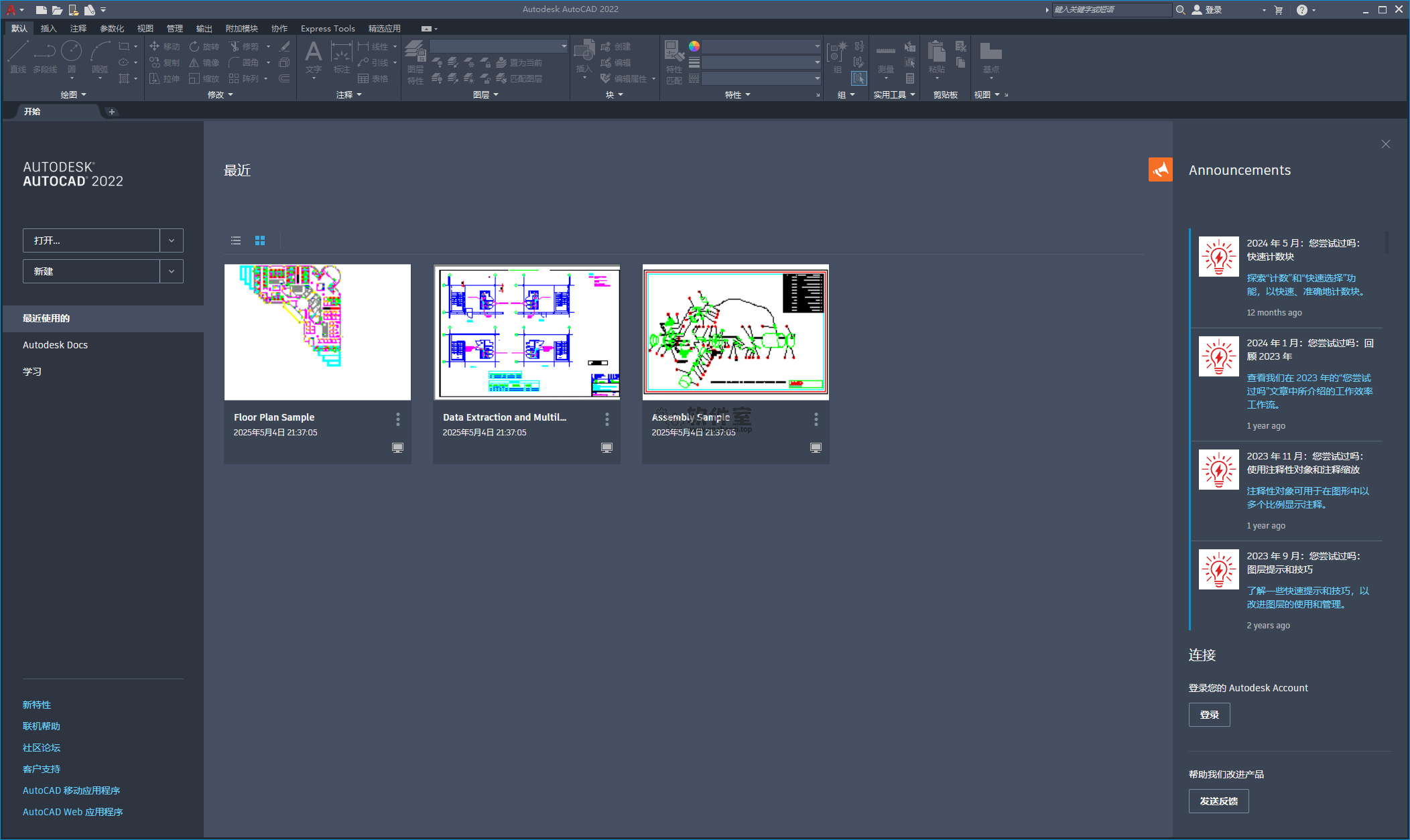Click the search magnifier icon
The width and height of the screenshot is (1410, 840).
click(1181, 10)
